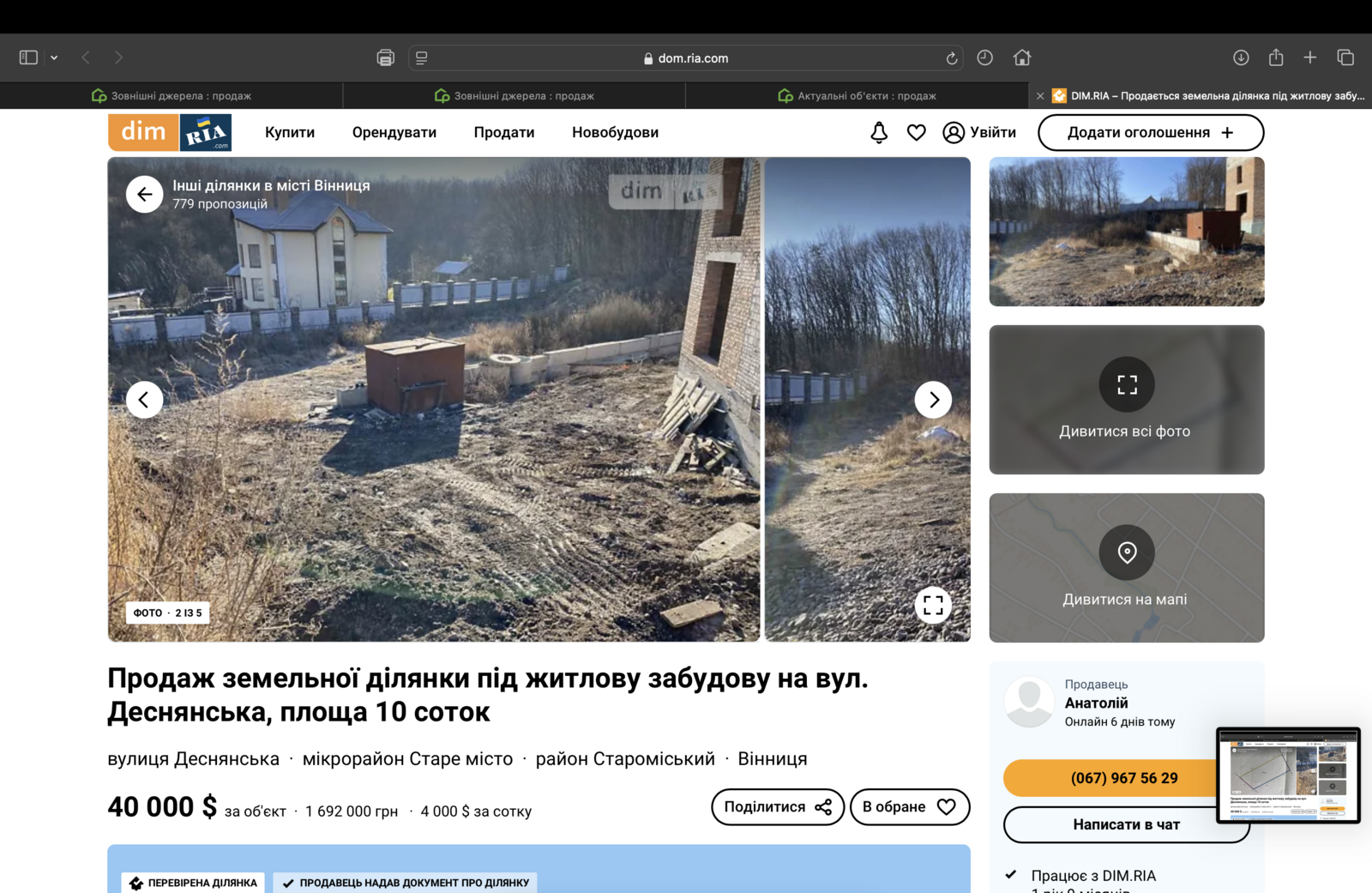This screenshot has height=893, width=1372.
Task: Toggle Safari sidebar panel
Action: (28, 57)
